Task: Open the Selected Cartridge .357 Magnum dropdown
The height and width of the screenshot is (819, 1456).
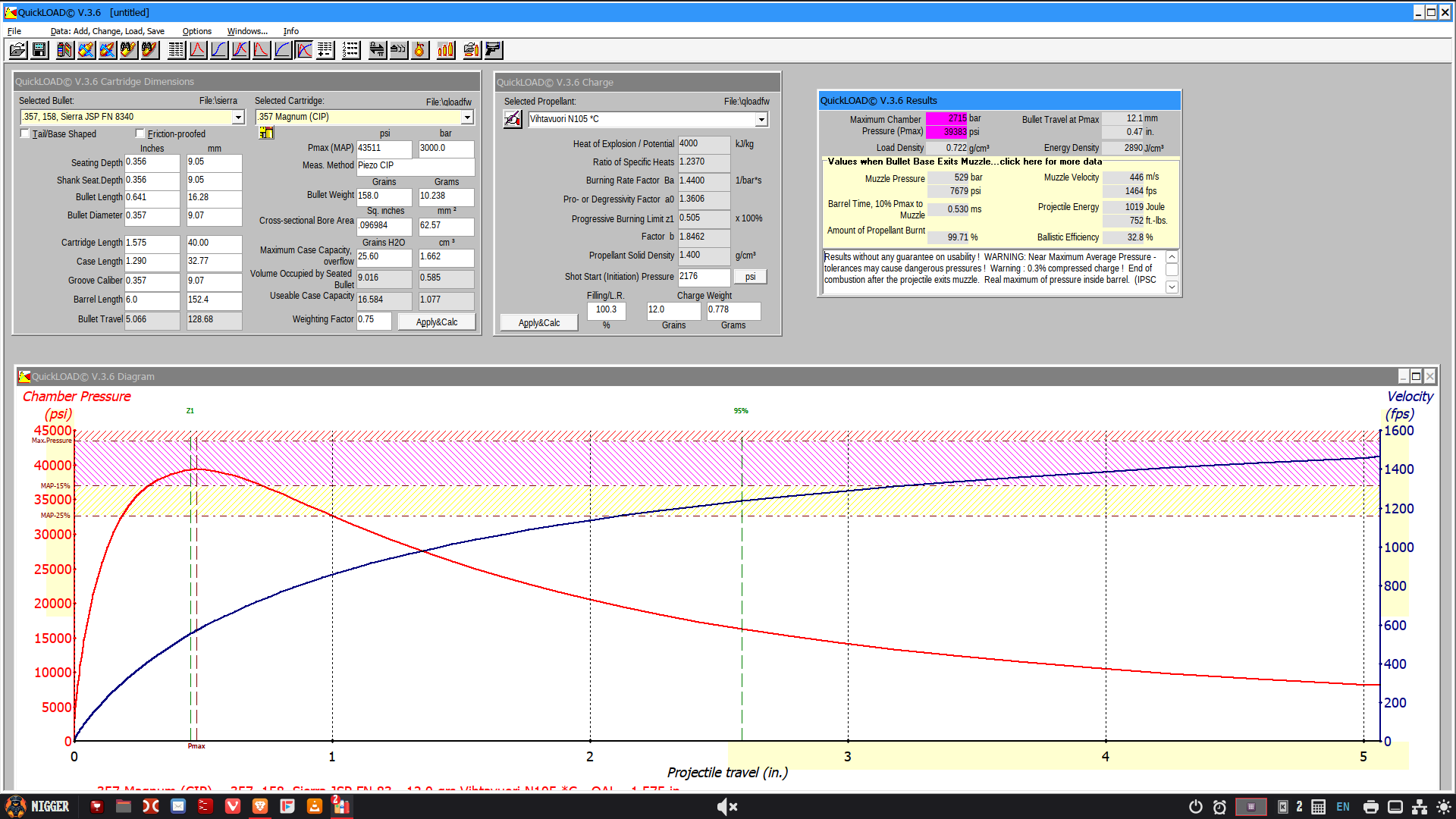Action: 467,117
